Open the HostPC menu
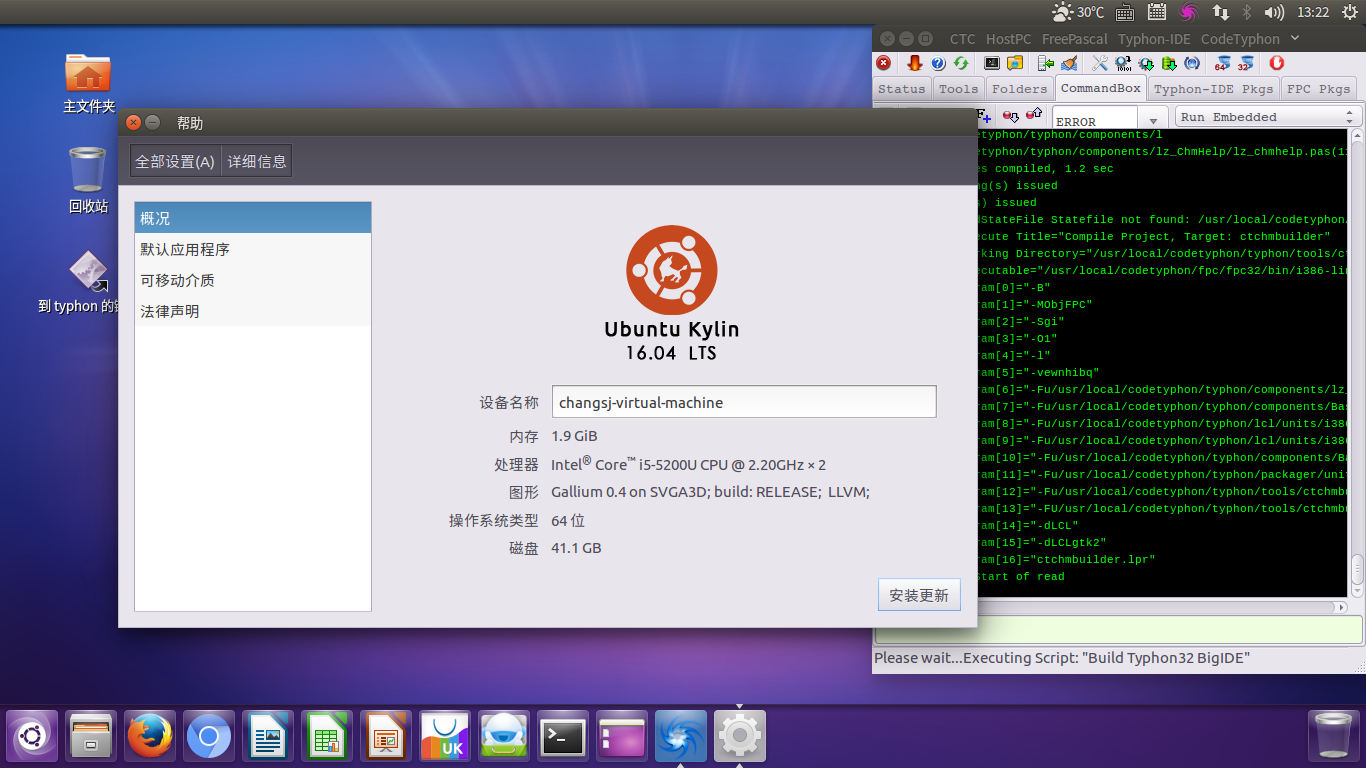This screenshot has height=768, width=1366. coord(1008,39)
